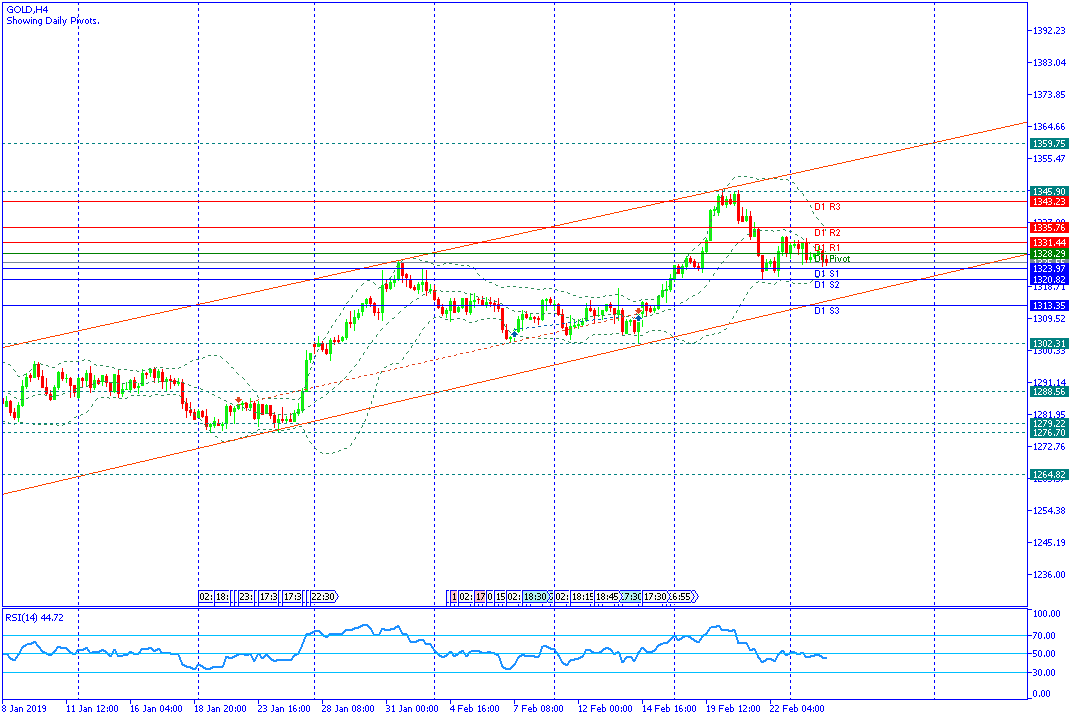The image size is (1080, 720).
Task: Click the 1359.75 level price tag
Action: [1049, 144]
